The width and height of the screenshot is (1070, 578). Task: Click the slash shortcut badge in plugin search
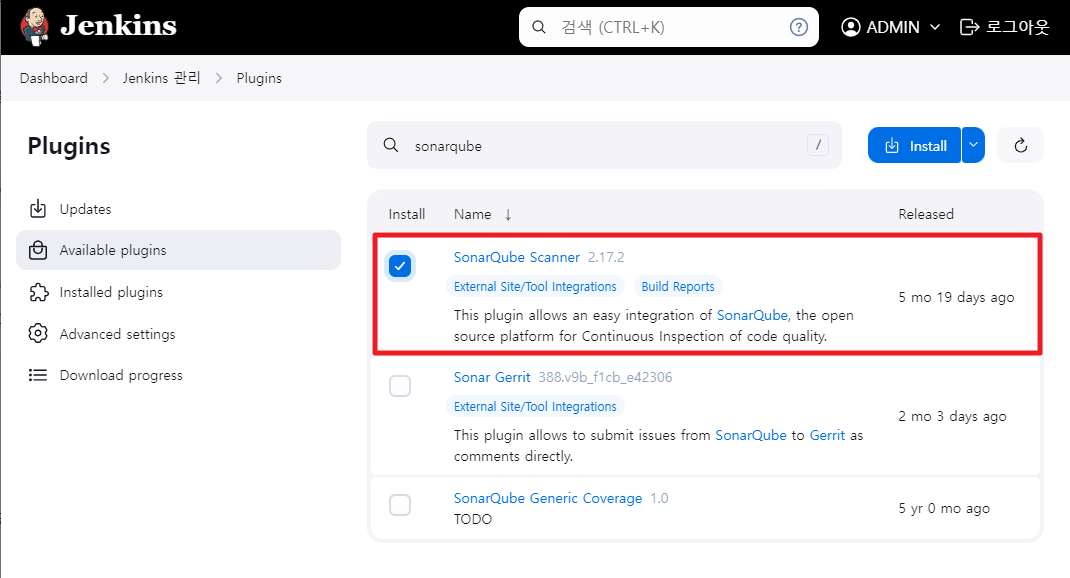pos(818,145)
